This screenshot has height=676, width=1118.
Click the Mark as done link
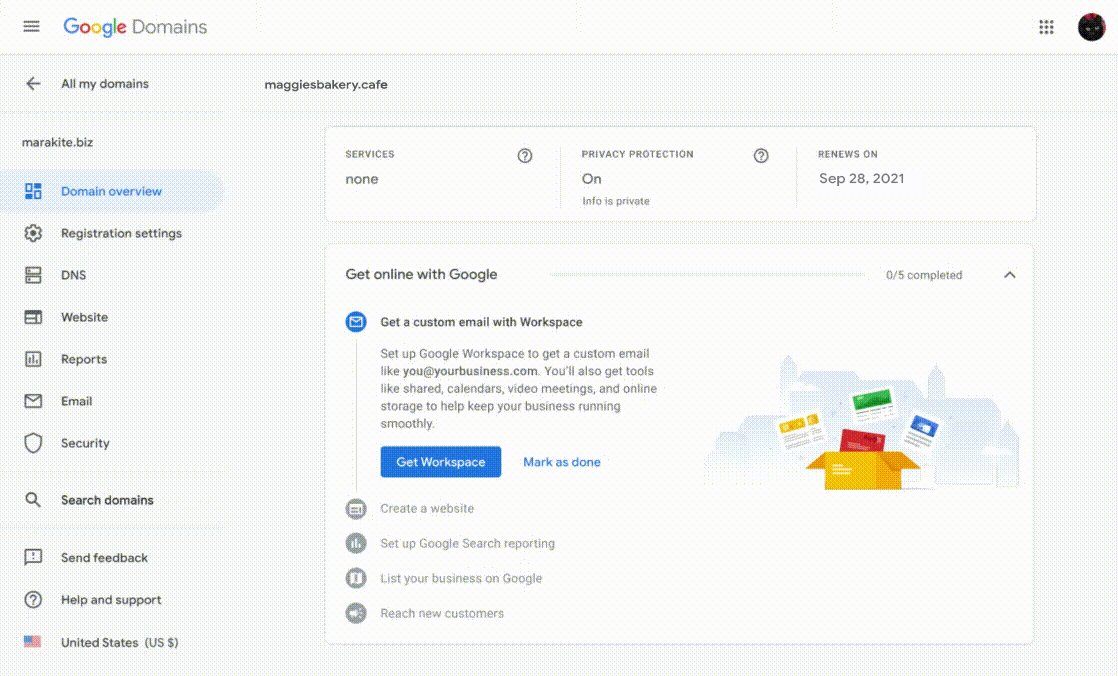[x=562, y=462]
